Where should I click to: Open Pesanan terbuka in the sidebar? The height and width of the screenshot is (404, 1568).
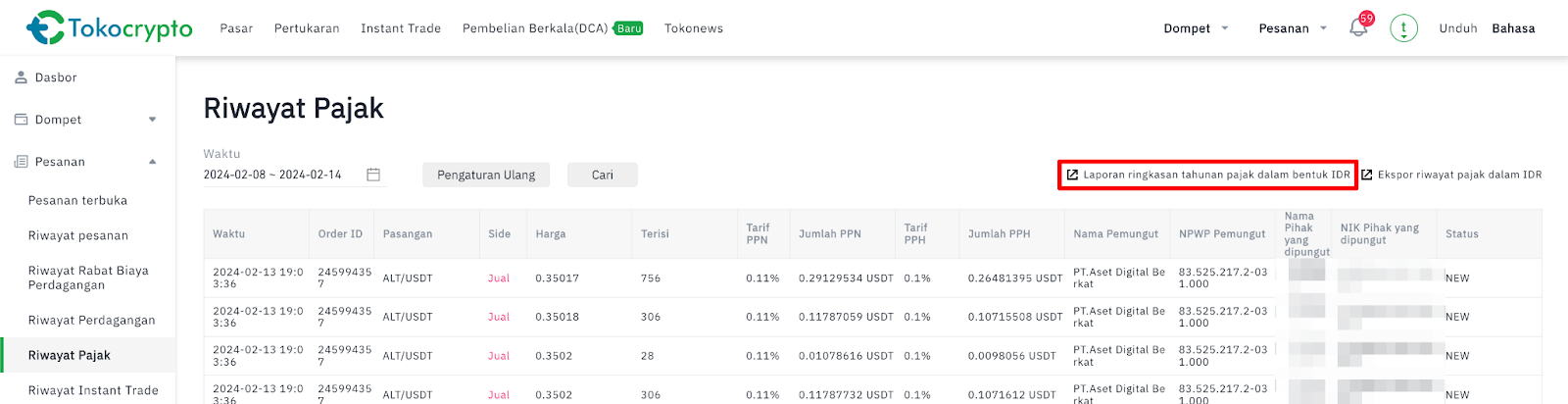[77, 200]
